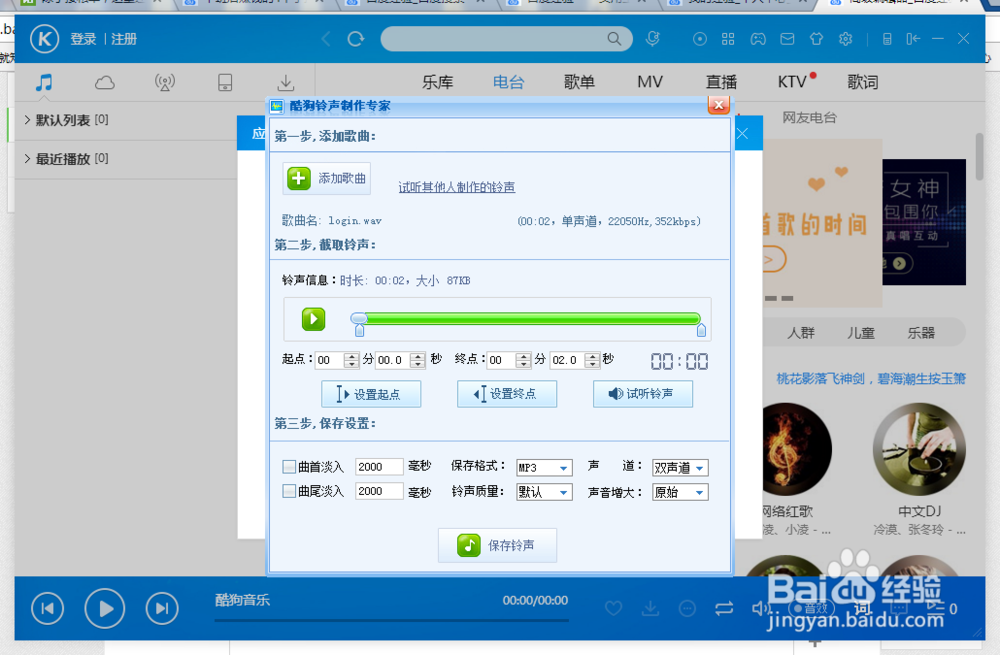The width and height of the screenshot is (1000, 655).
Task: Click the volume speaker icon
Action: point(760,608)
